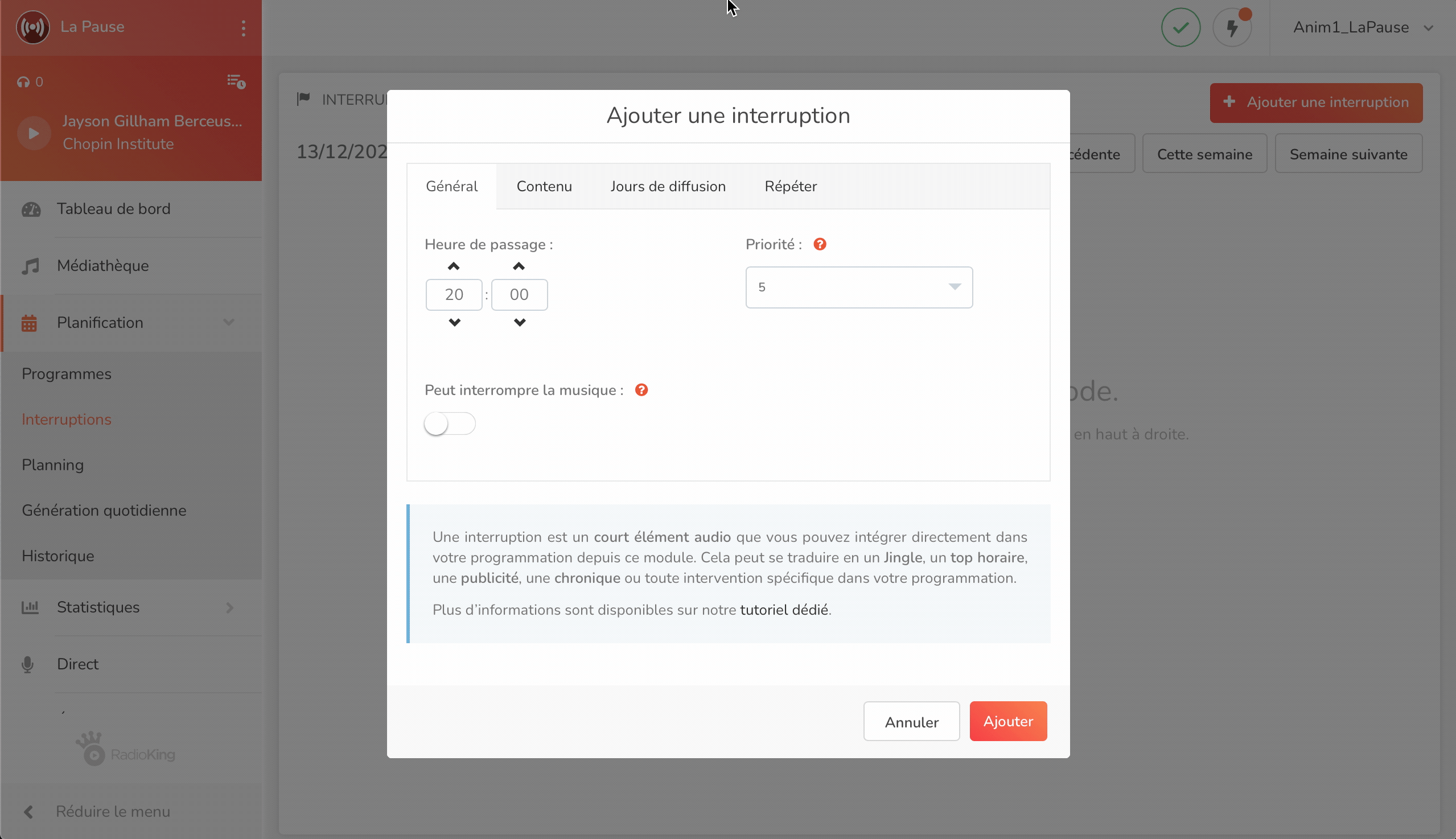Increase the minutes with up arrow
The height and width of the screenshot is (839, 1456).
click(x=519, y=266)
